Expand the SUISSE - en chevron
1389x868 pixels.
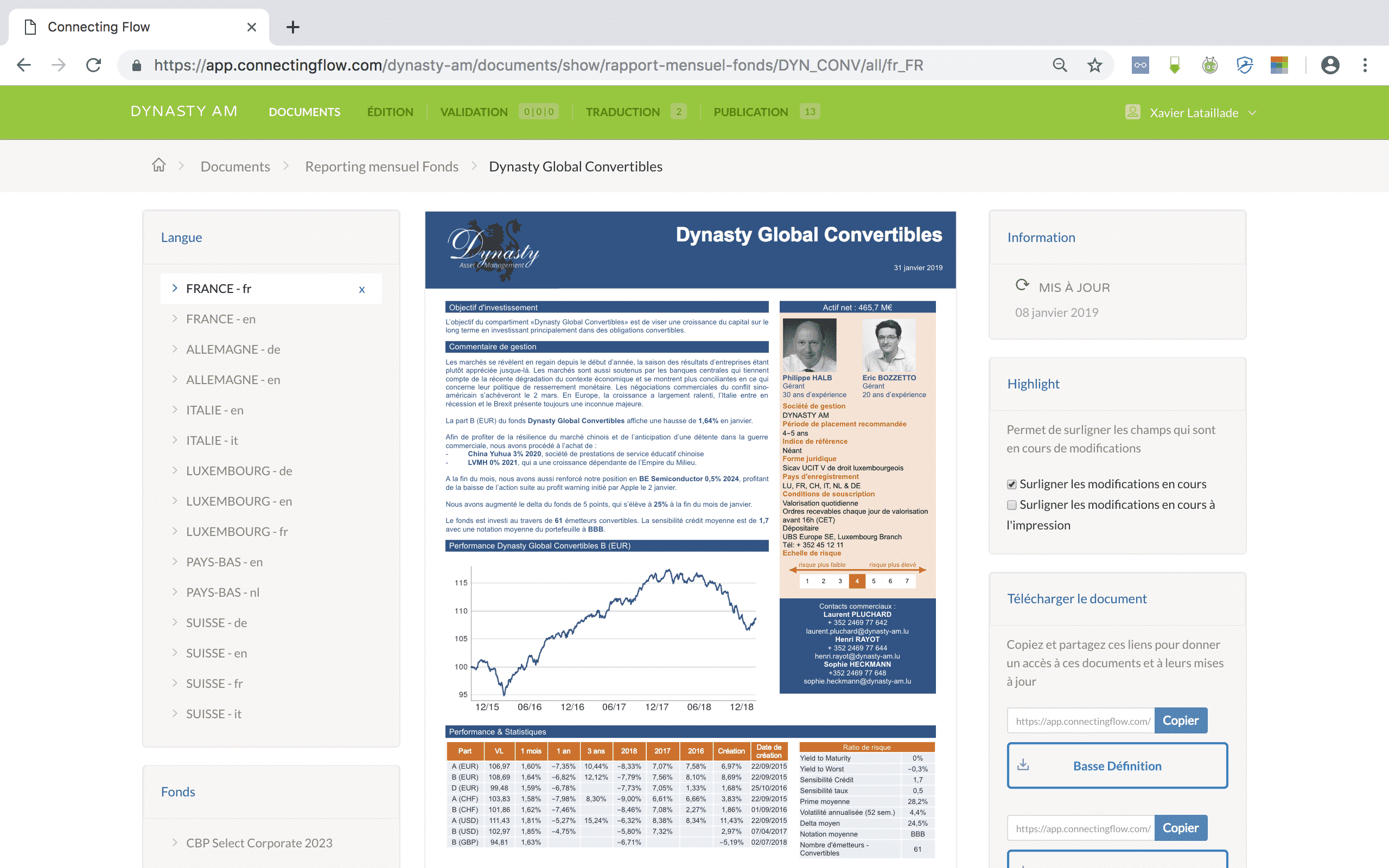175,653
